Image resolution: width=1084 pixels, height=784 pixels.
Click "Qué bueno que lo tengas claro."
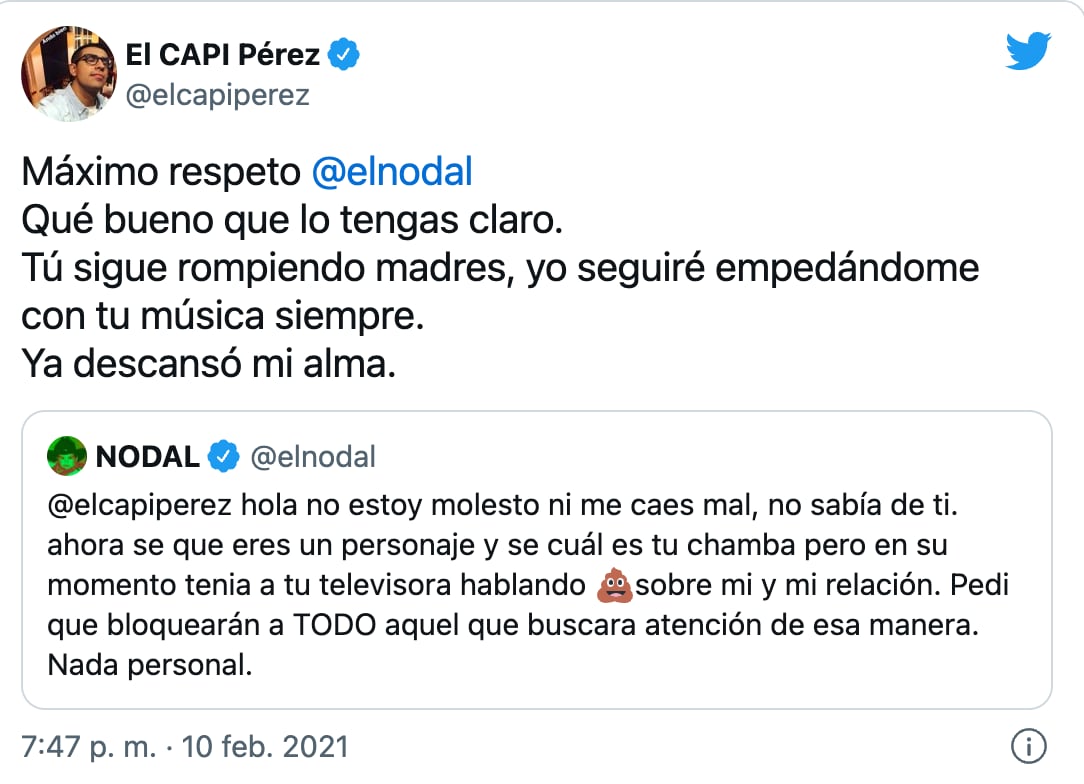(292, 220)
